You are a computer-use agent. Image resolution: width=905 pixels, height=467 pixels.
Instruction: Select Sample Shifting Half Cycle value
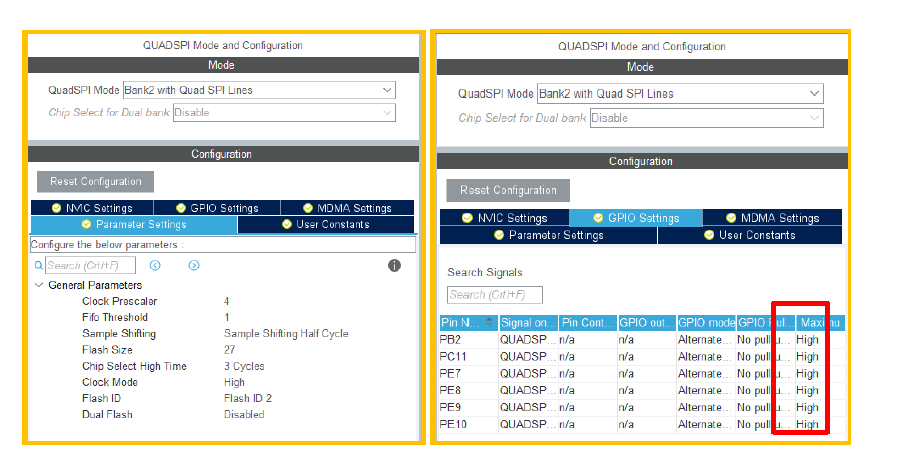(286, 334)
